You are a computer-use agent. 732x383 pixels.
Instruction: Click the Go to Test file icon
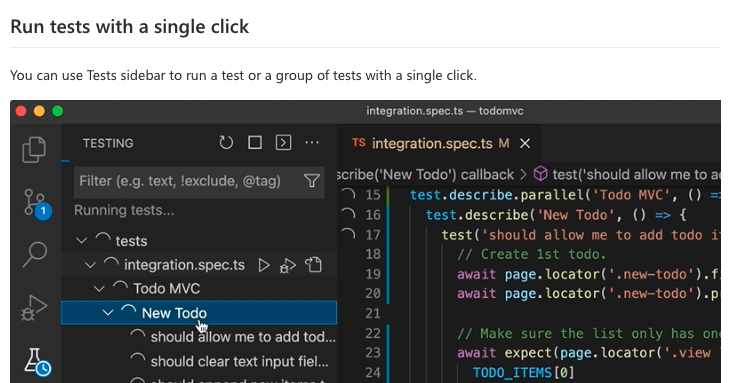(314, 265)
